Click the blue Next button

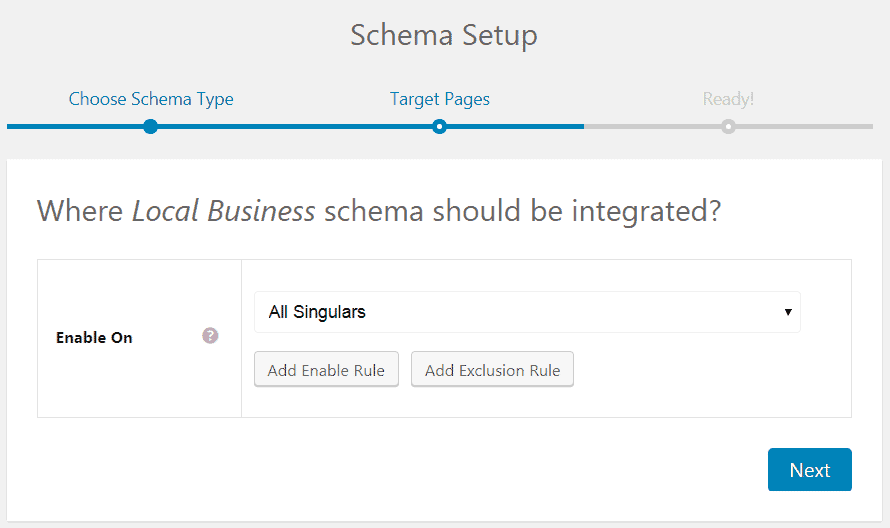pos(809,470)
